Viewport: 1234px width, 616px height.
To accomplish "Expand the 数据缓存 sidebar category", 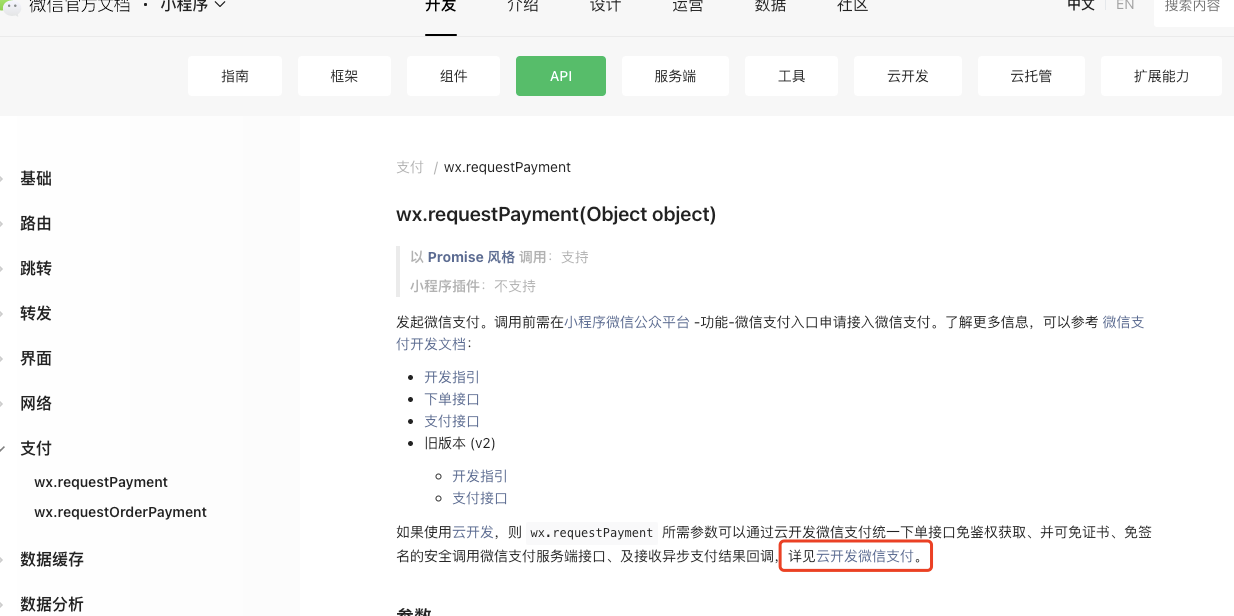I will click(52, 560).
